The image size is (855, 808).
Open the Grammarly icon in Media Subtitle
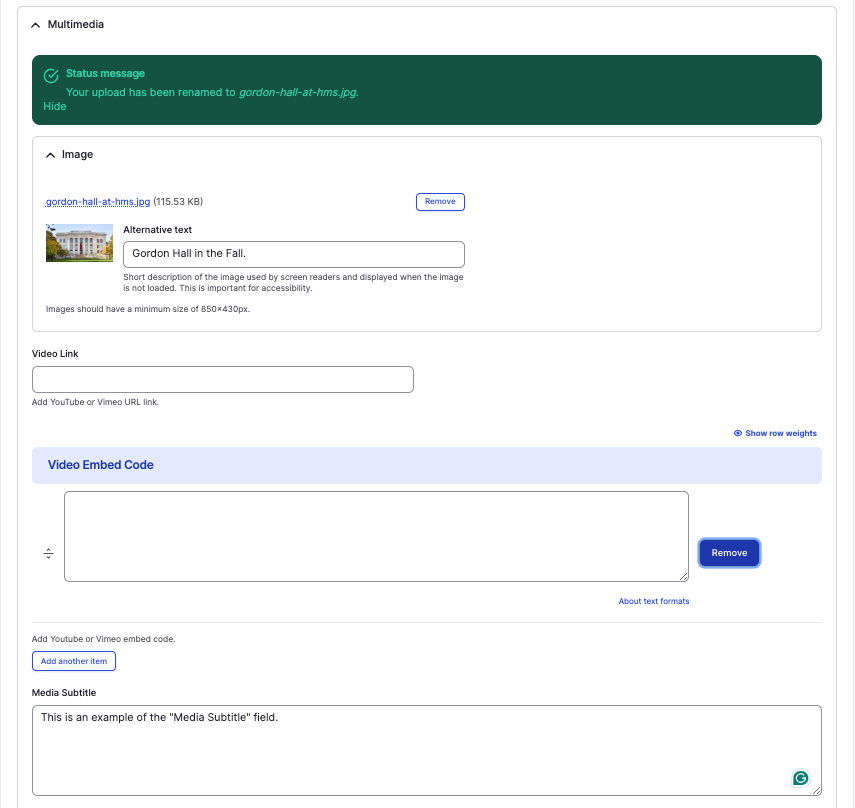(800, 778)
